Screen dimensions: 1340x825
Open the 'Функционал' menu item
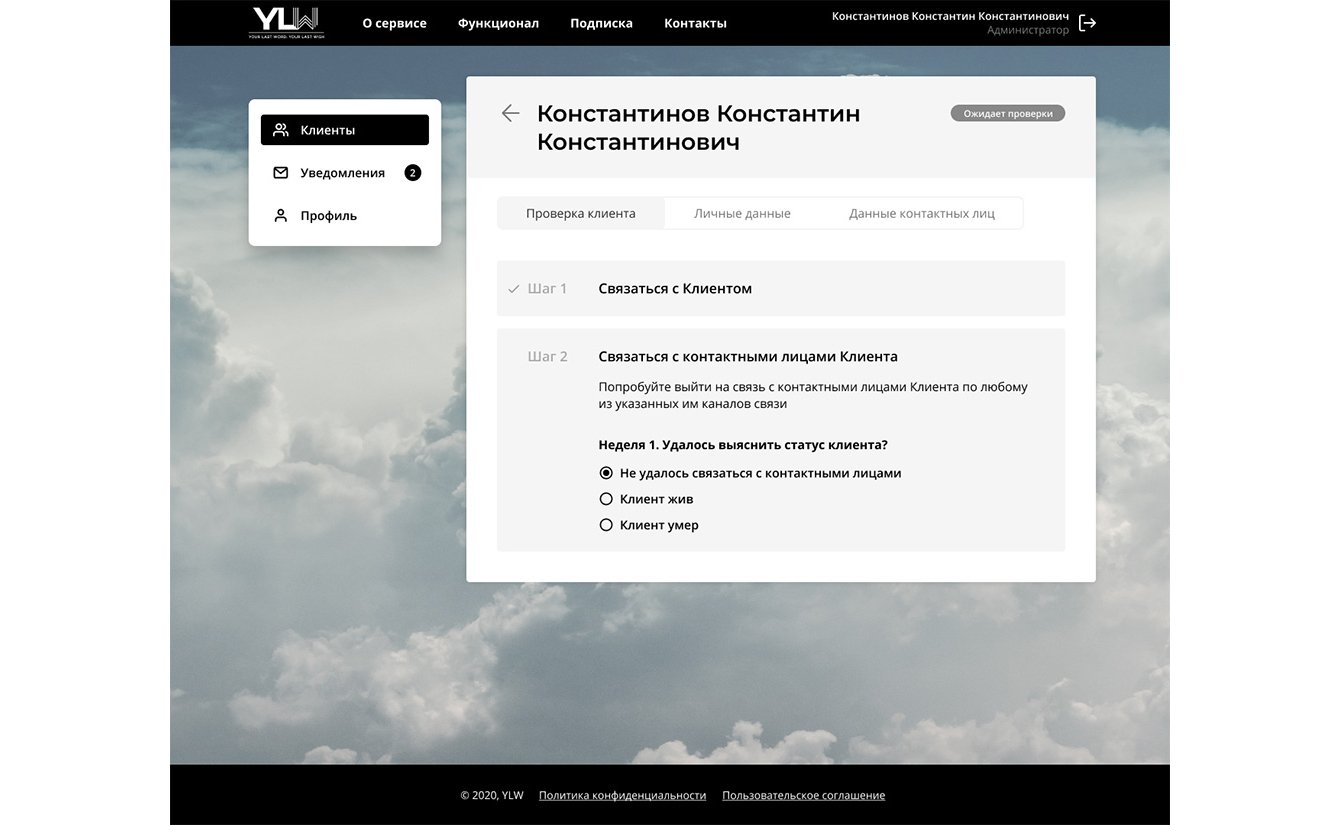(x=498, y=23)
